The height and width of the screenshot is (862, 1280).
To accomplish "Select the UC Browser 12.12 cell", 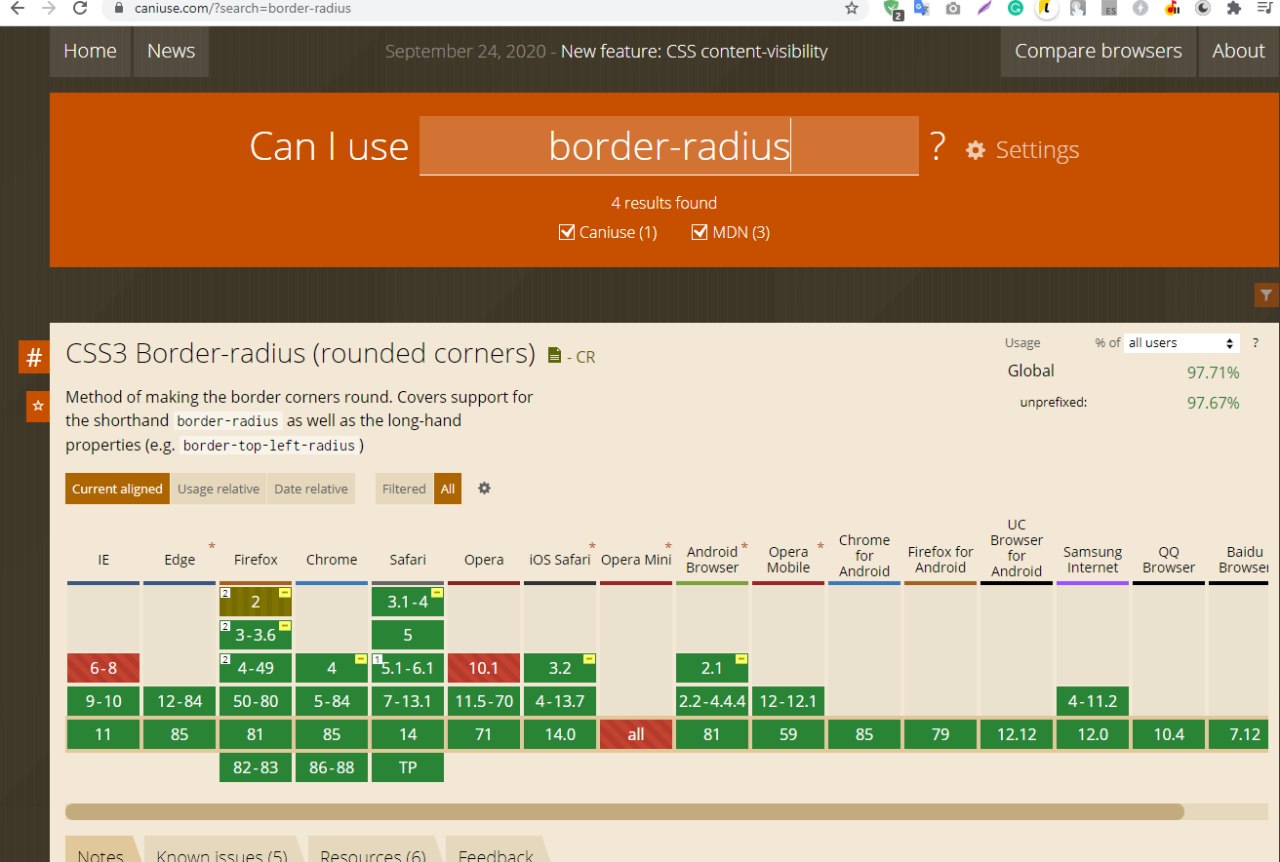I will [x=1016, y=734].
